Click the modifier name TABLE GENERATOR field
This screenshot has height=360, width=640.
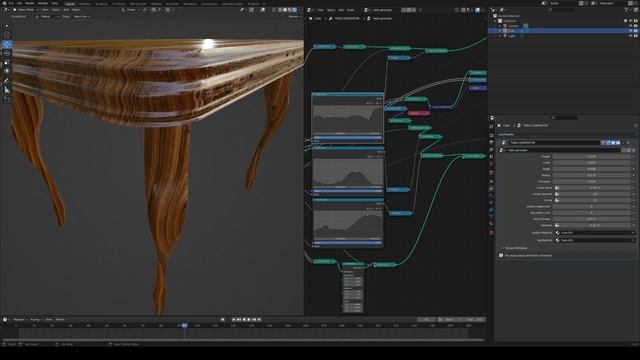click(x=554, y=142)
